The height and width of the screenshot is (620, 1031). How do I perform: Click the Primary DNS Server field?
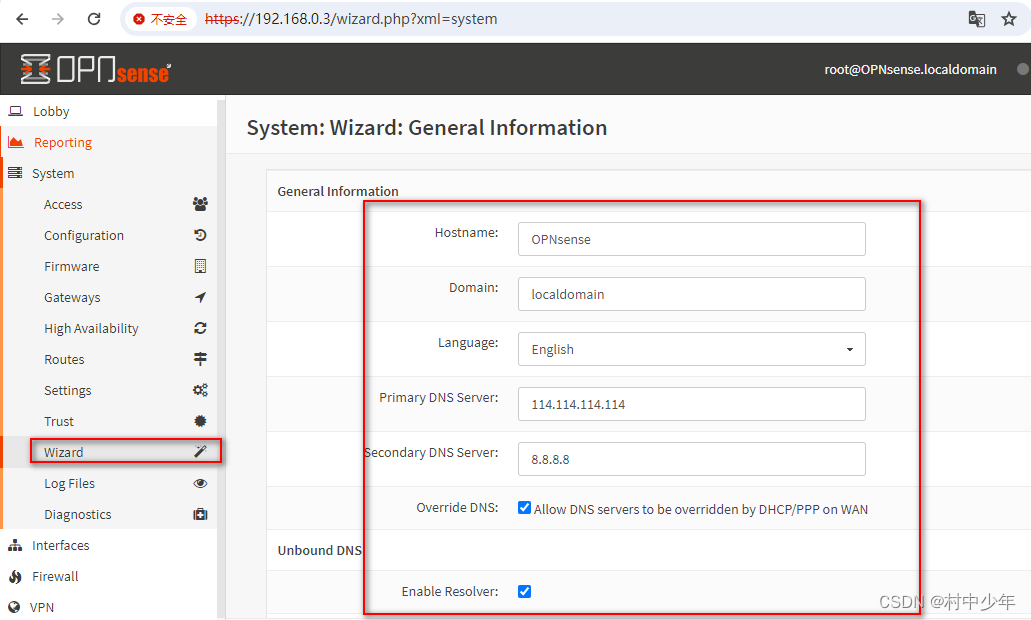click(x=692, y=404)
